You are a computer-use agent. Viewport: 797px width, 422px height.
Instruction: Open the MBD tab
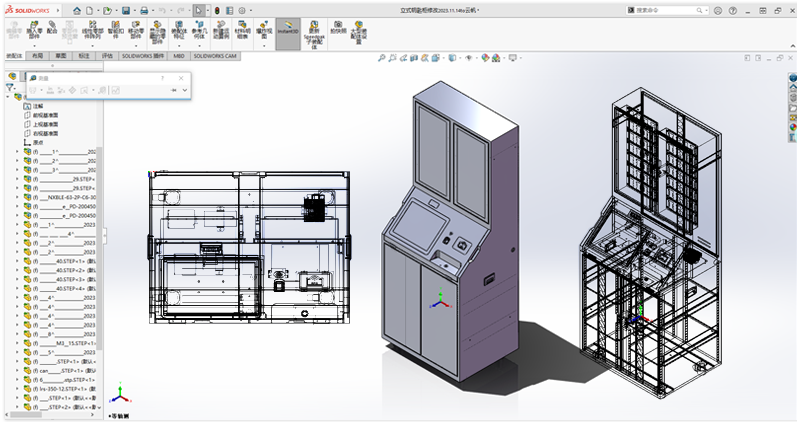click(x=179, y=57)
